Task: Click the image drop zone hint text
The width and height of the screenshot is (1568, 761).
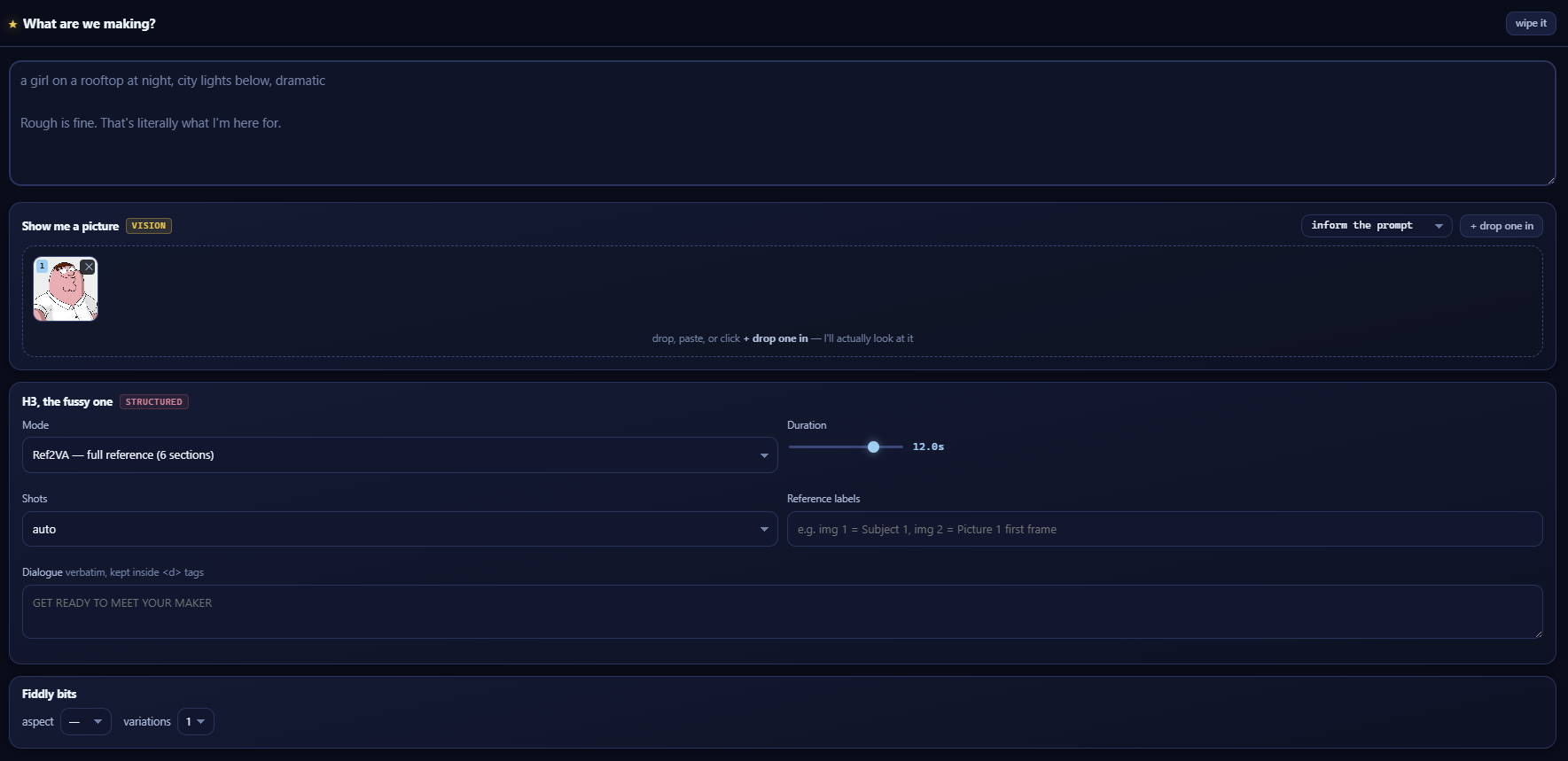Action: [783, 338]
